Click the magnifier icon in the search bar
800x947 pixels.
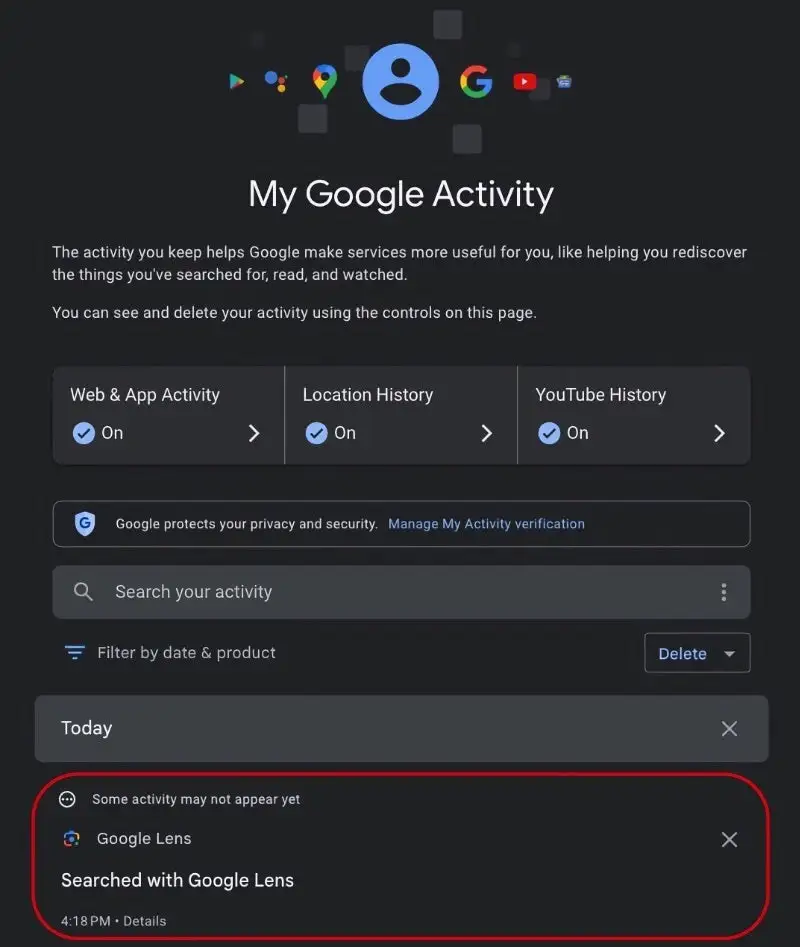pos(83,592)
